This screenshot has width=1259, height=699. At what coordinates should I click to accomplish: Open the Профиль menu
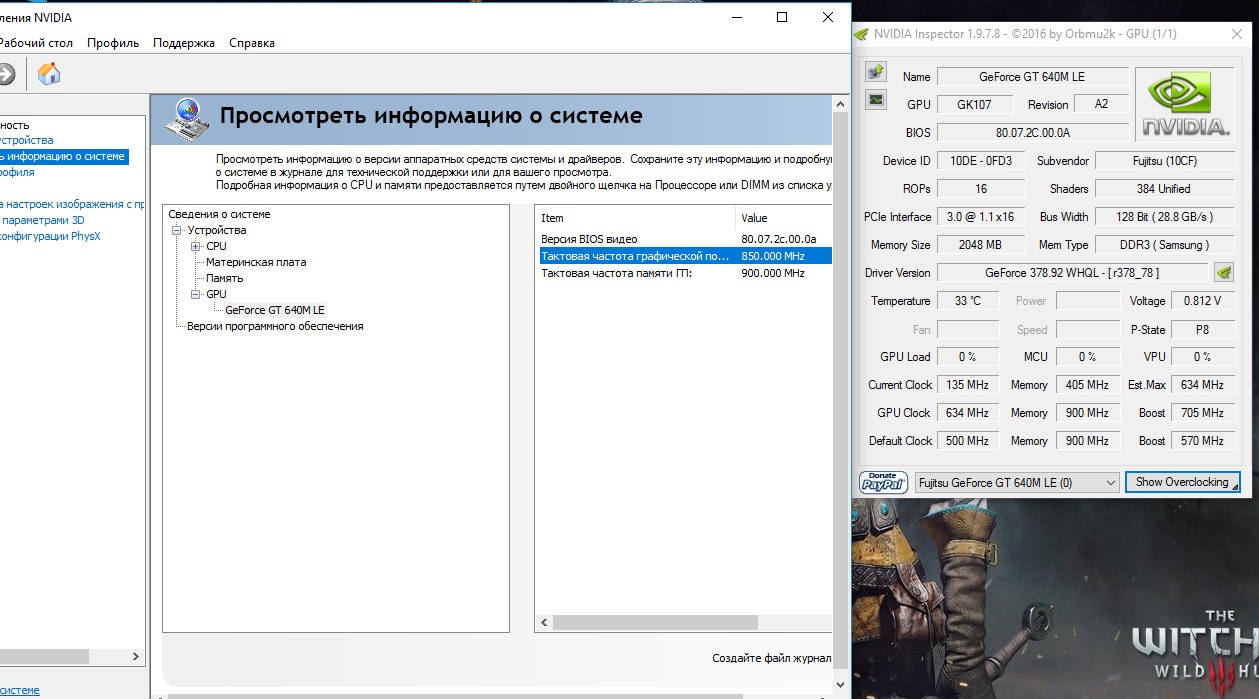pyautogui.click(x=113, y=43)
